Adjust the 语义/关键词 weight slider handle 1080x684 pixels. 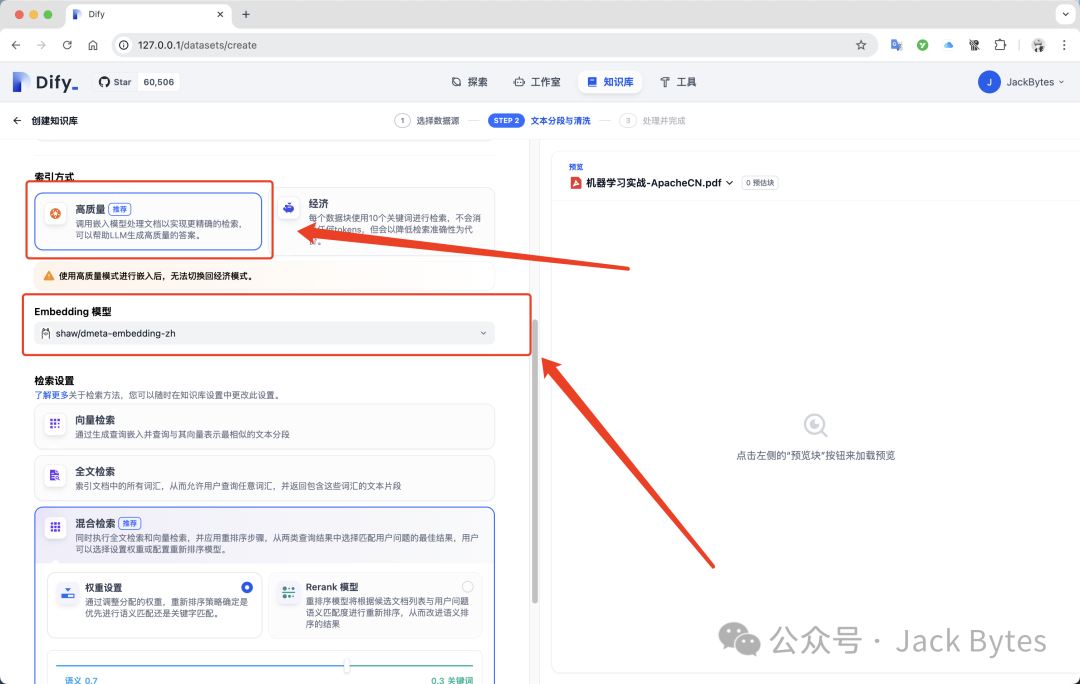point(346,665)
